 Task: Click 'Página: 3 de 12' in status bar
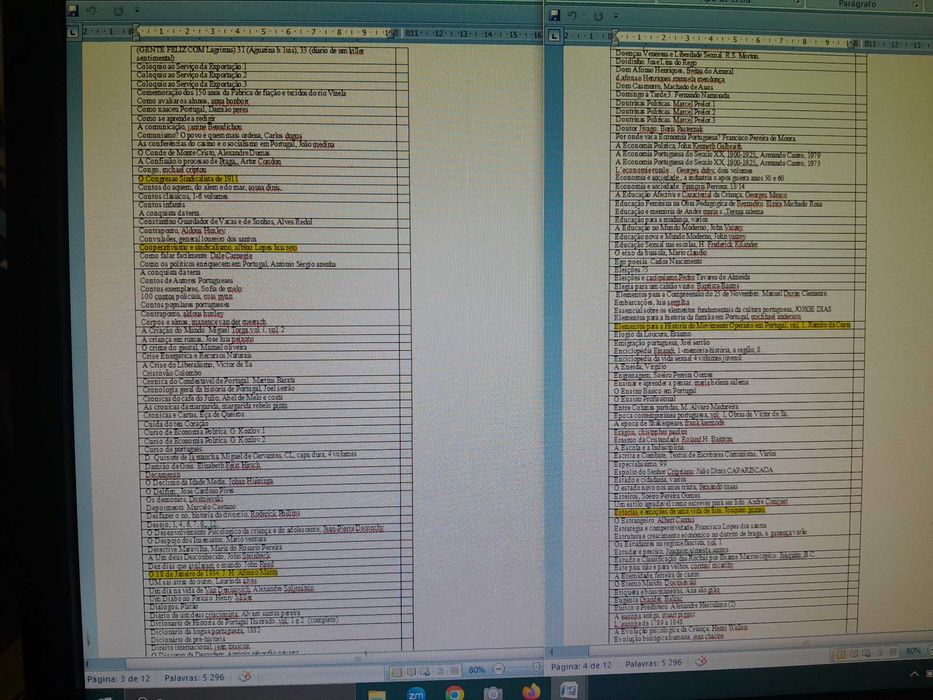(x=118, y=678)
